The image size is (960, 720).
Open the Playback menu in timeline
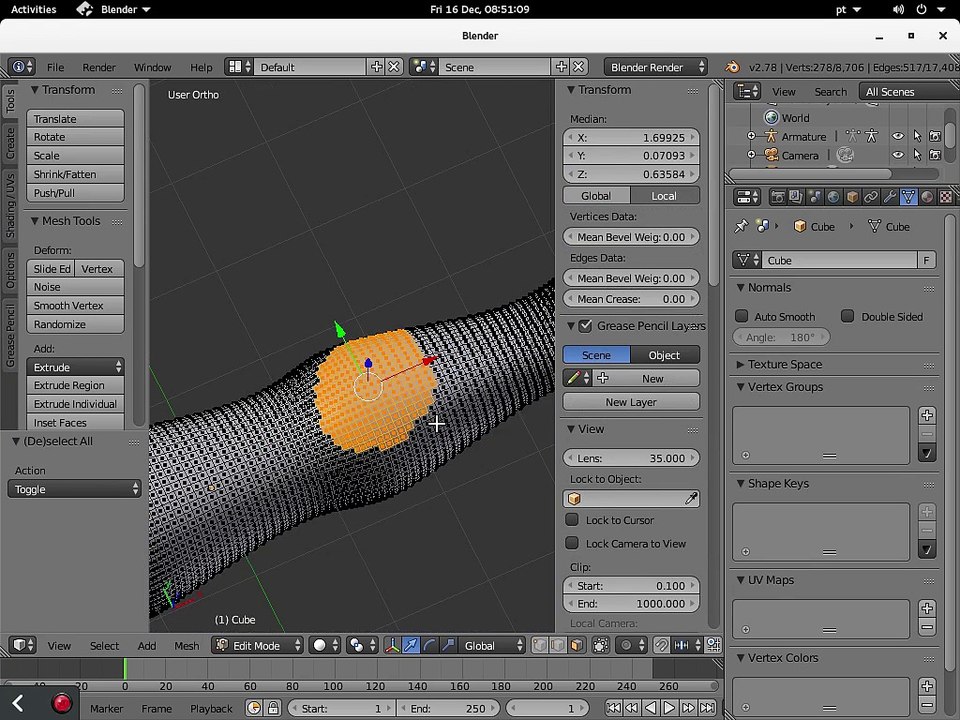(x=211, y=709)
